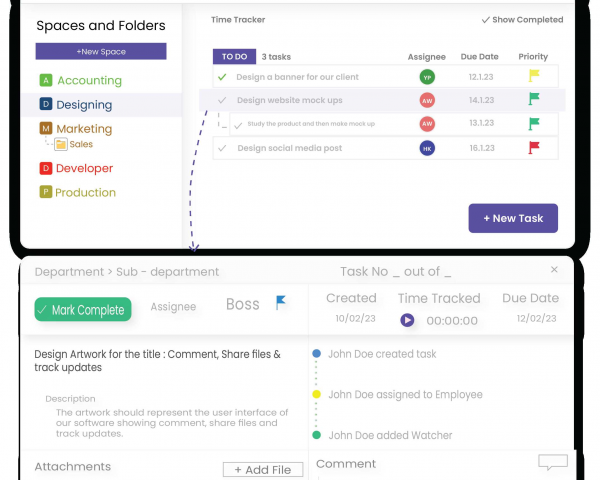
Task: Click the red priority flag on social media post
Action: (533, 148)
